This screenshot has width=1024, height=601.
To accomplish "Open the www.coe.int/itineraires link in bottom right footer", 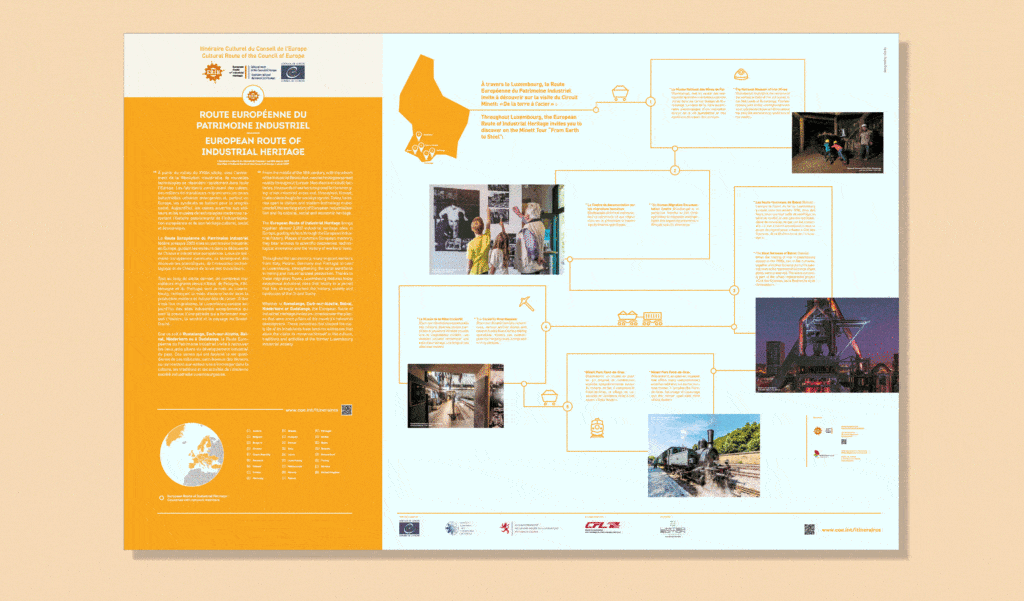I will pos(851,530).
